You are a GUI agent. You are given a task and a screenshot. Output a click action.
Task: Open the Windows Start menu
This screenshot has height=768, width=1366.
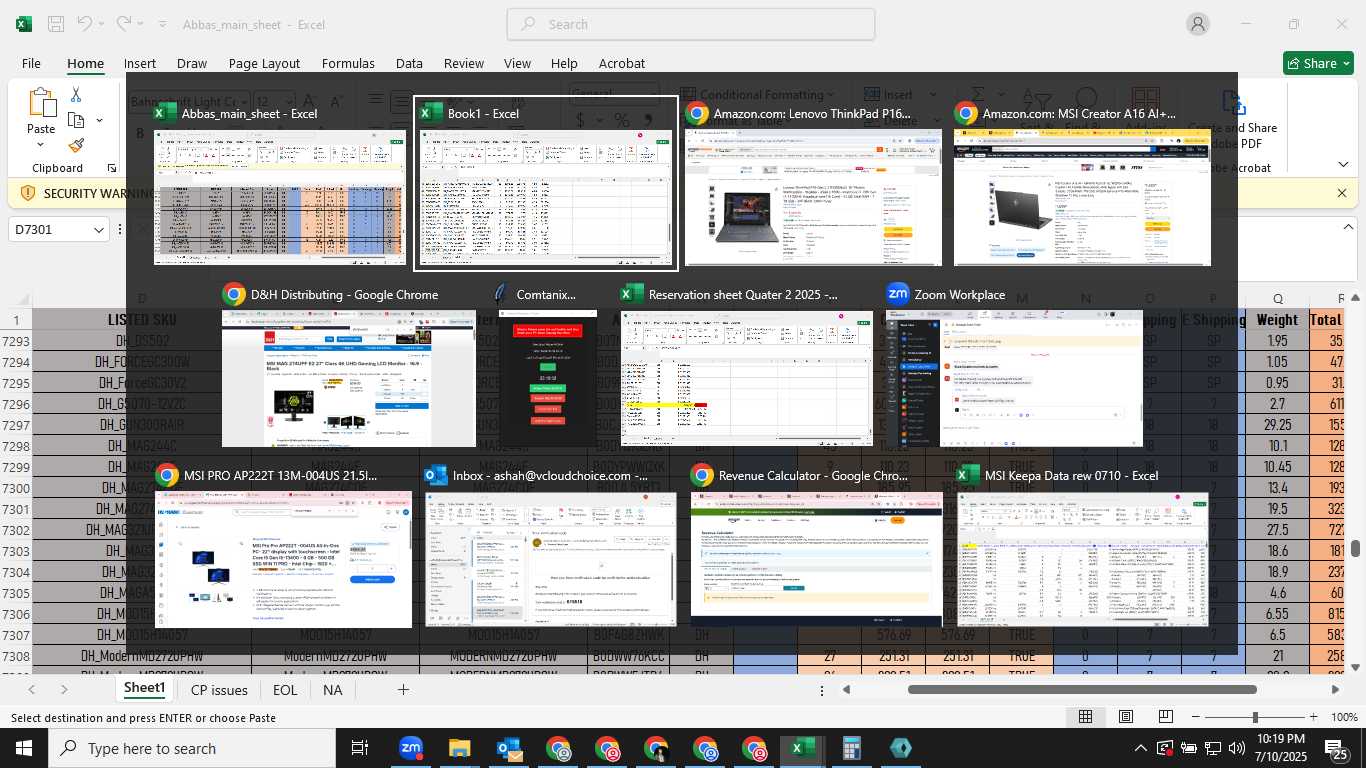tap(24, 748)
